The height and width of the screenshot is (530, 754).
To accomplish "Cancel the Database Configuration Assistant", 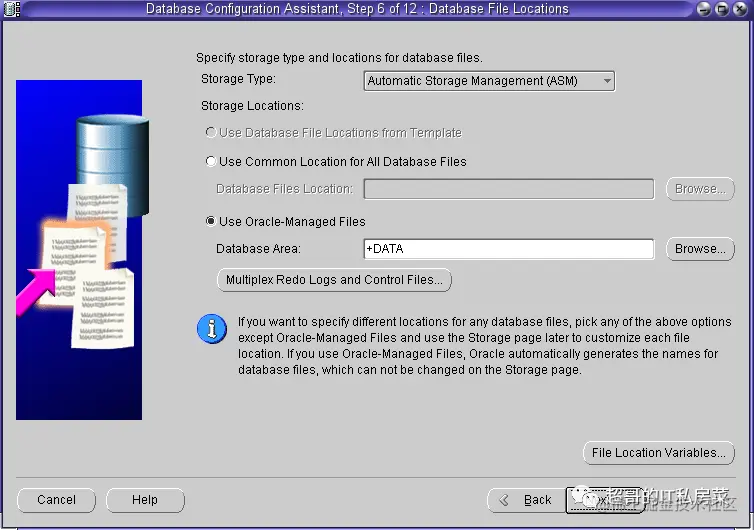I will tap(56, 500).
